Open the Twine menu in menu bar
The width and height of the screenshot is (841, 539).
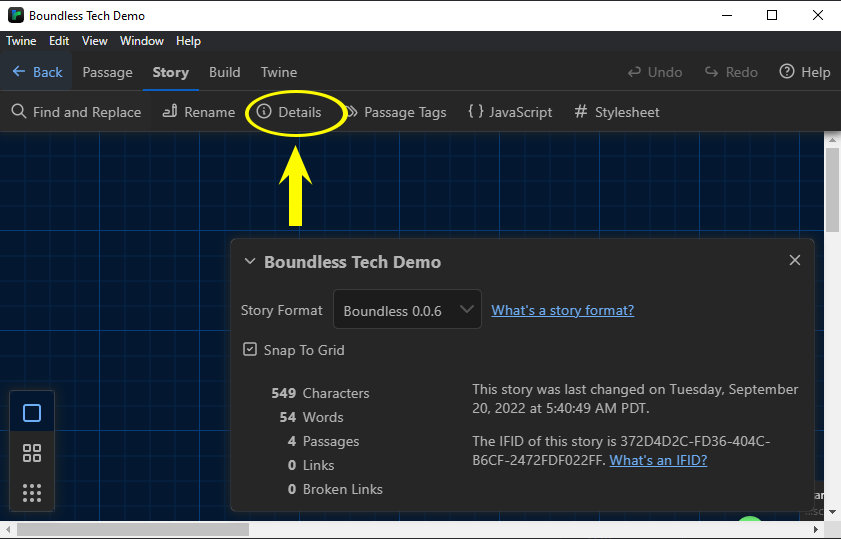pyautogui.click(x=21, y=41)
